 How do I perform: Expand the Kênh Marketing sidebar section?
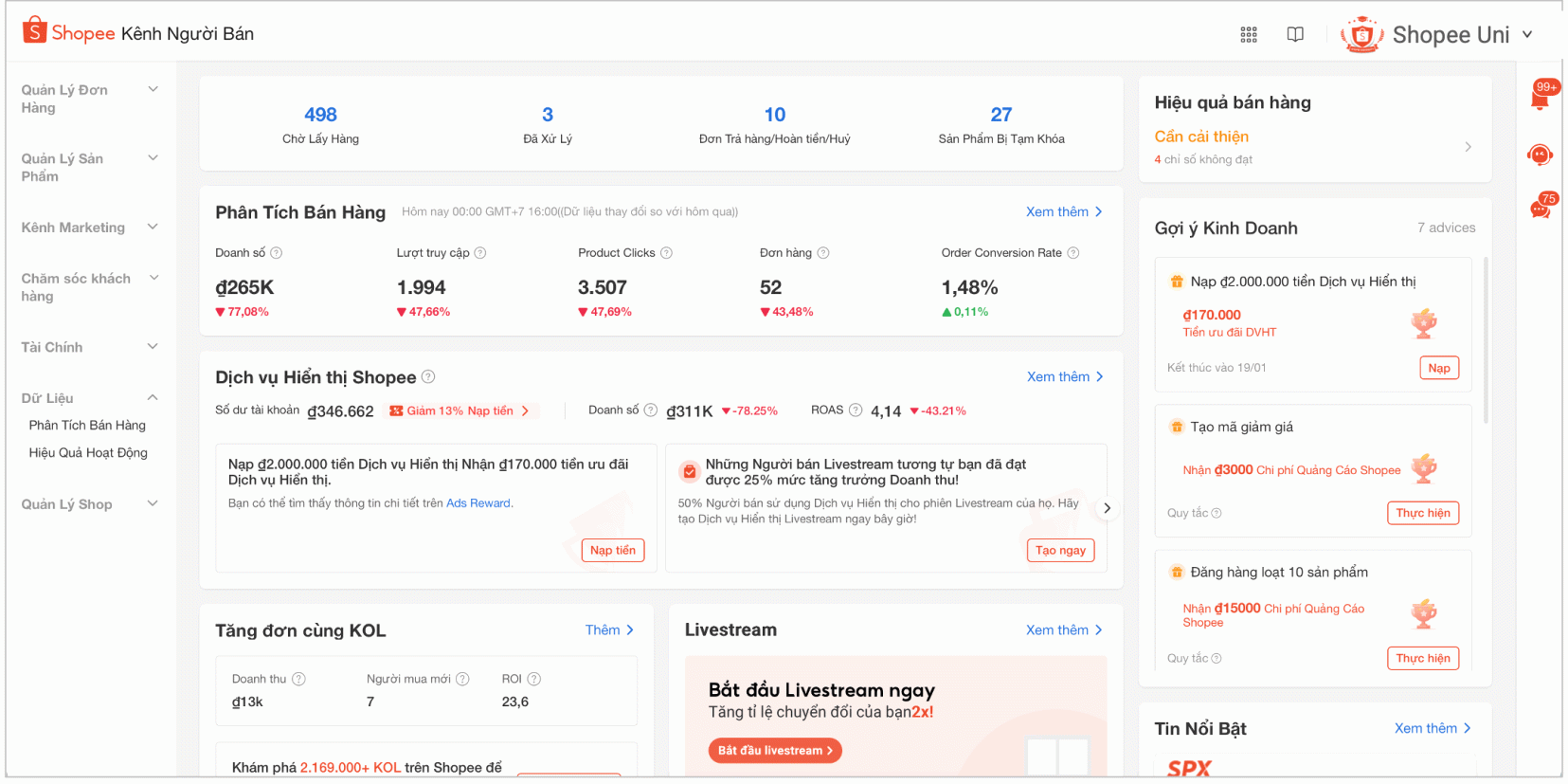pyautogui.click(x=153, y=228)
